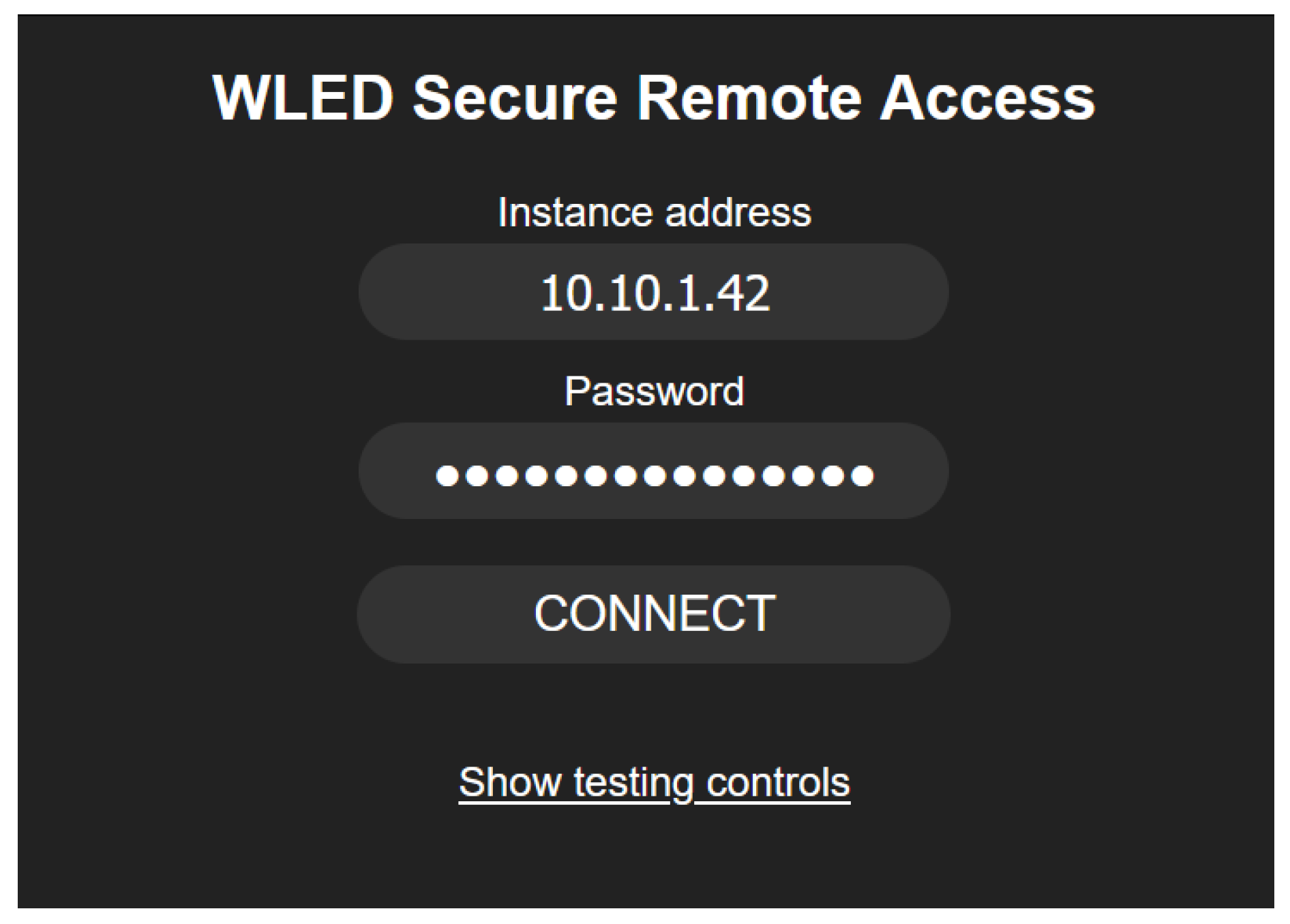This screenshot has height=924, width=1290.
Task: Click the 10.10.1.42 address text
Action: pos(655,294)
